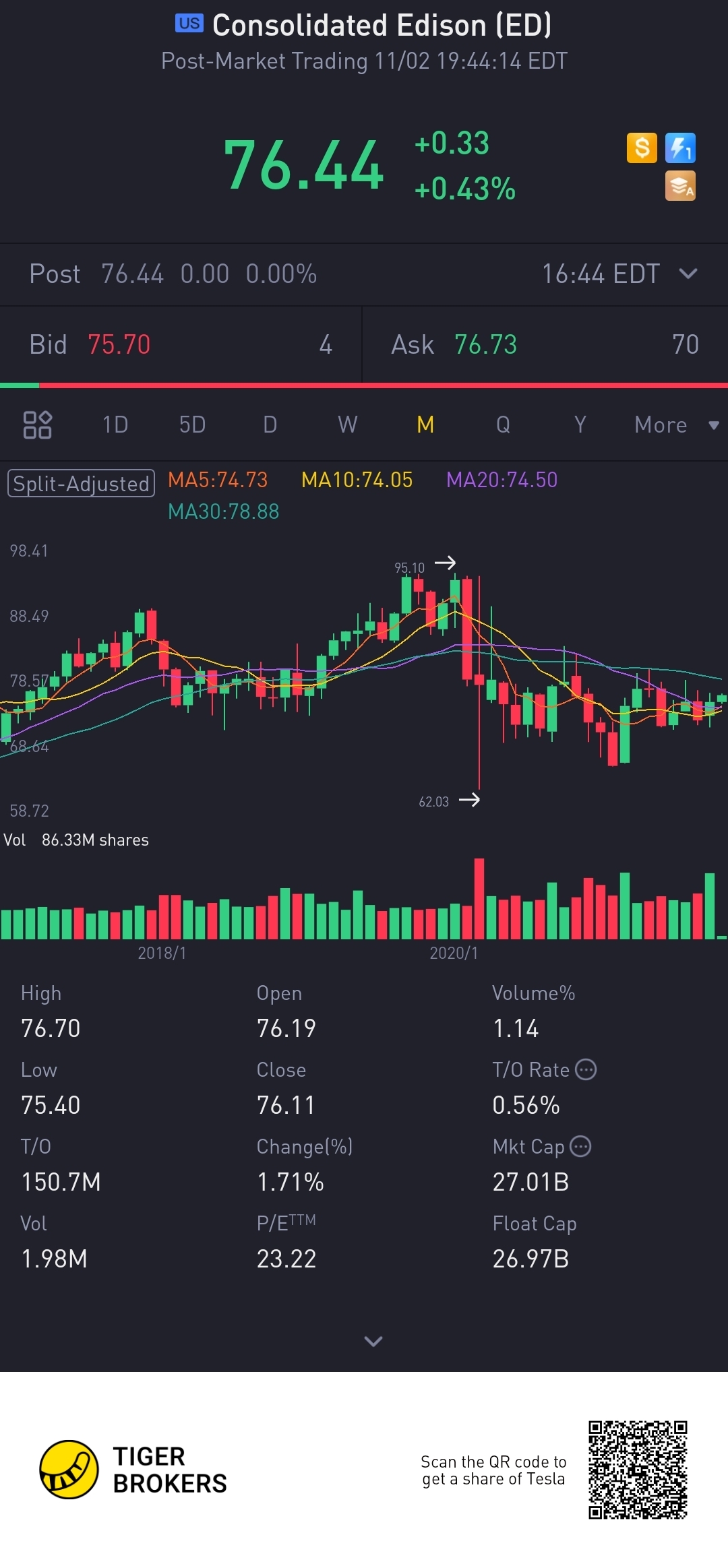Tap the yellow dollar sign badge icon

click(642, 148)
